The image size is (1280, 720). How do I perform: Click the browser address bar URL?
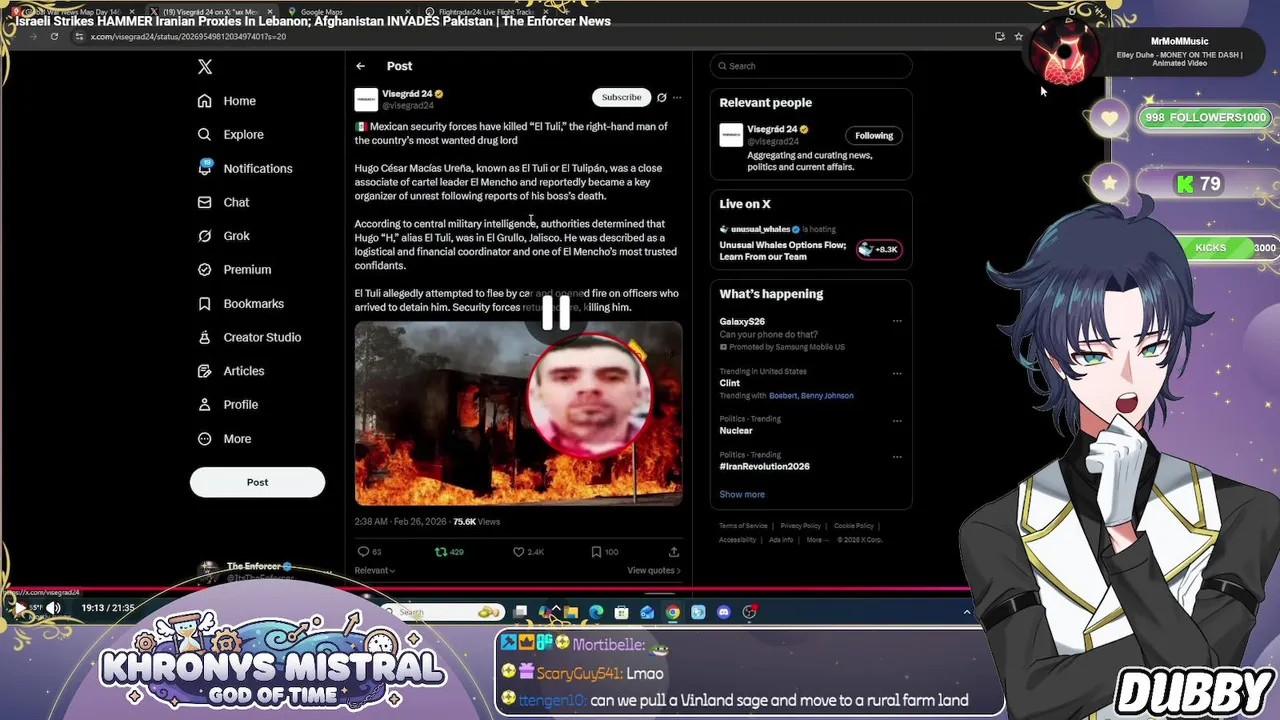pyautogui.click(x=188, y=37)
